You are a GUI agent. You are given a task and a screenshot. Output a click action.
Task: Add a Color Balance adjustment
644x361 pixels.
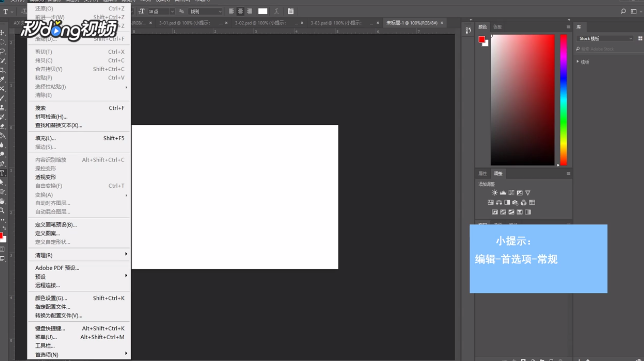499,202
